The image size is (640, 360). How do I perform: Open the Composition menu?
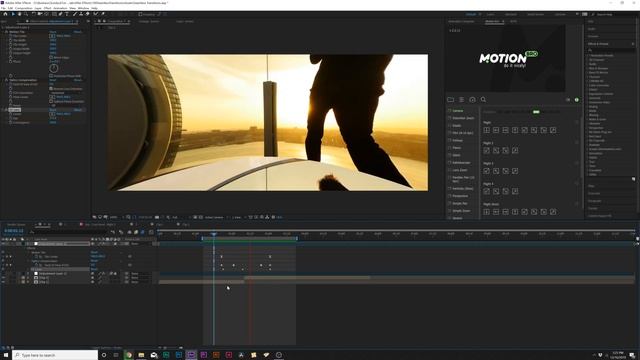[x=23, y=8]
